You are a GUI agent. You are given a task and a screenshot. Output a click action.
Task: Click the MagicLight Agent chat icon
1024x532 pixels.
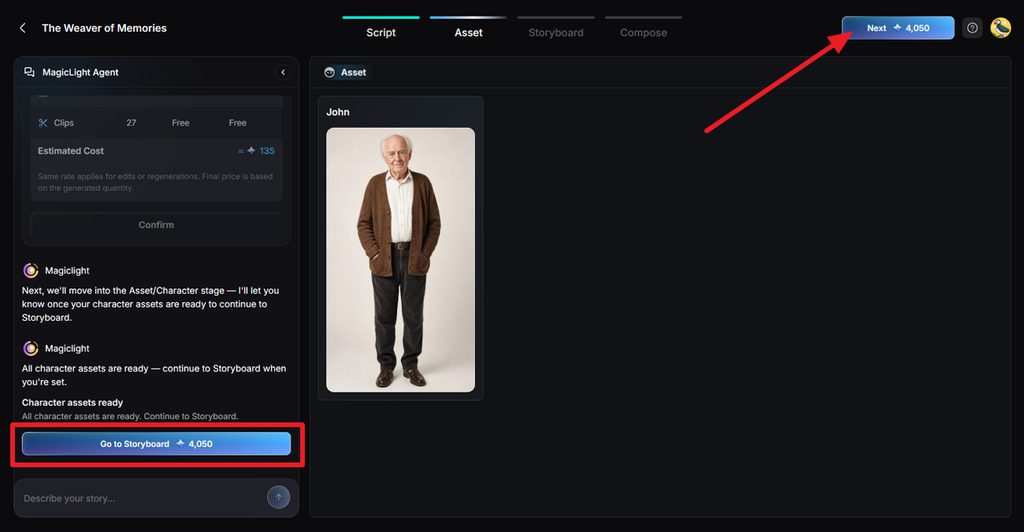tap(29, 72)
